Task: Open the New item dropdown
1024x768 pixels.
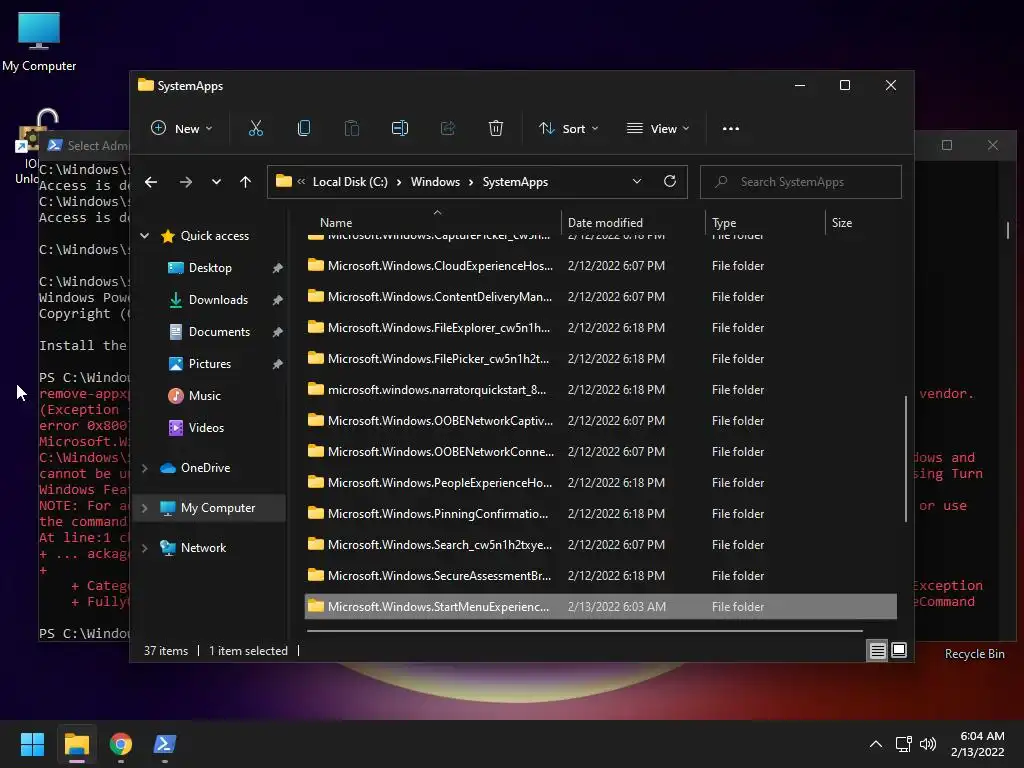Action: [x=182, y=129]
